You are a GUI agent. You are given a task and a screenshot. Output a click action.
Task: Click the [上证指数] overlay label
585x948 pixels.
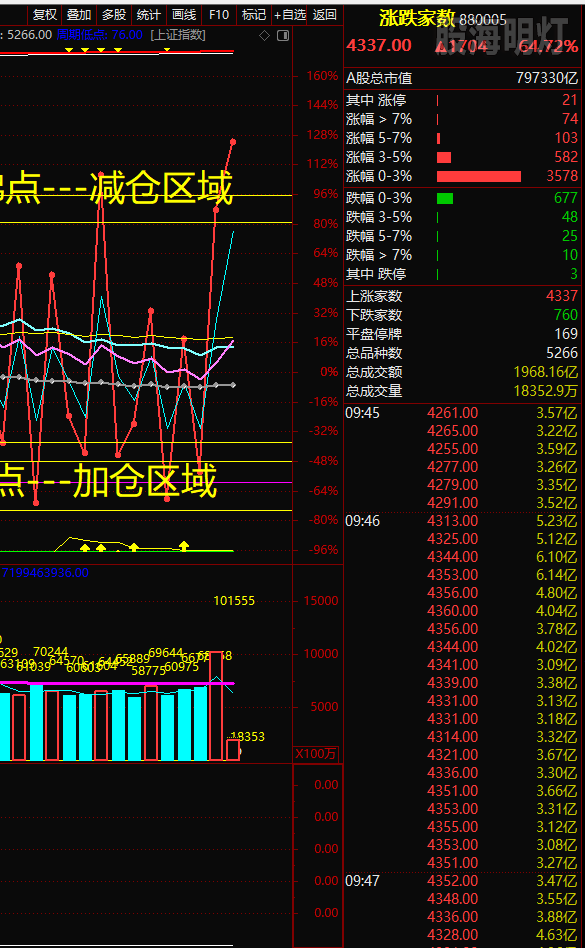[x=178, y=35]
